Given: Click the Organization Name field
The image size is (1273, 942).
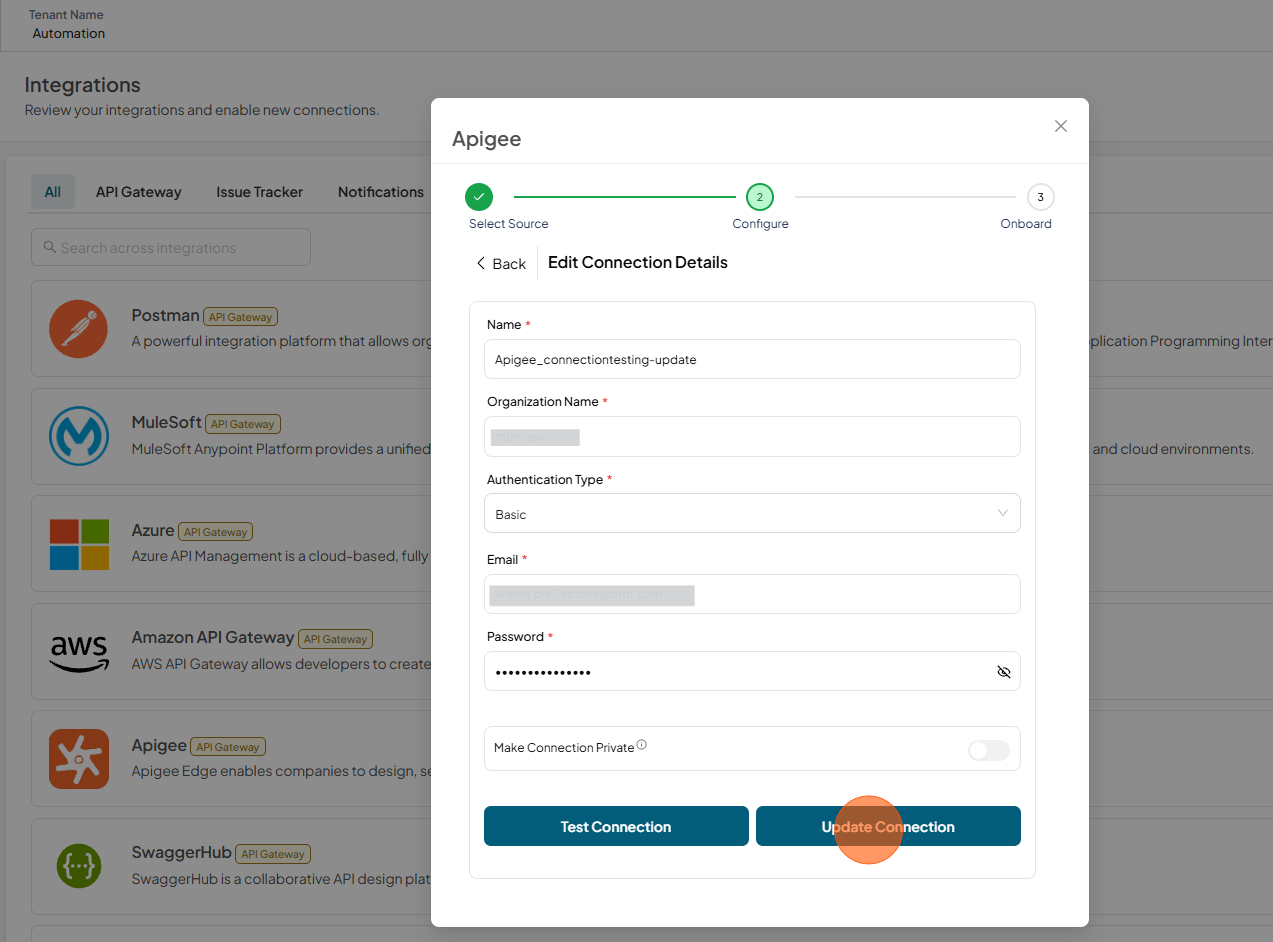Looking at the screenshot, I should (752, 437).
